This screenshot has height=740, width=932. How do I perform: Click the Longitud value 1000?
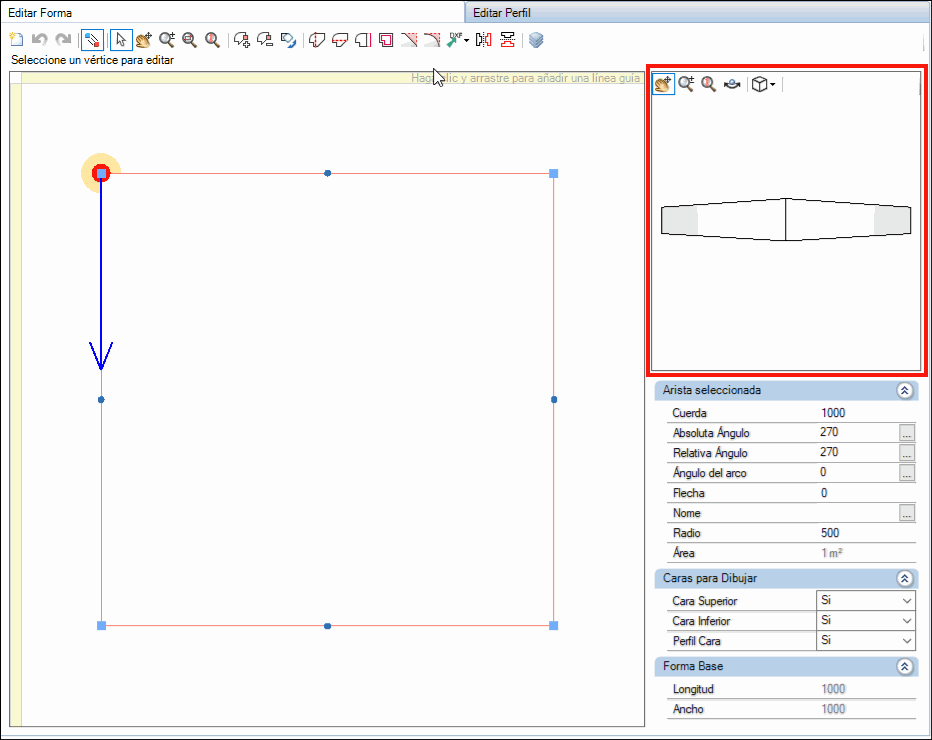pos(833,689)
